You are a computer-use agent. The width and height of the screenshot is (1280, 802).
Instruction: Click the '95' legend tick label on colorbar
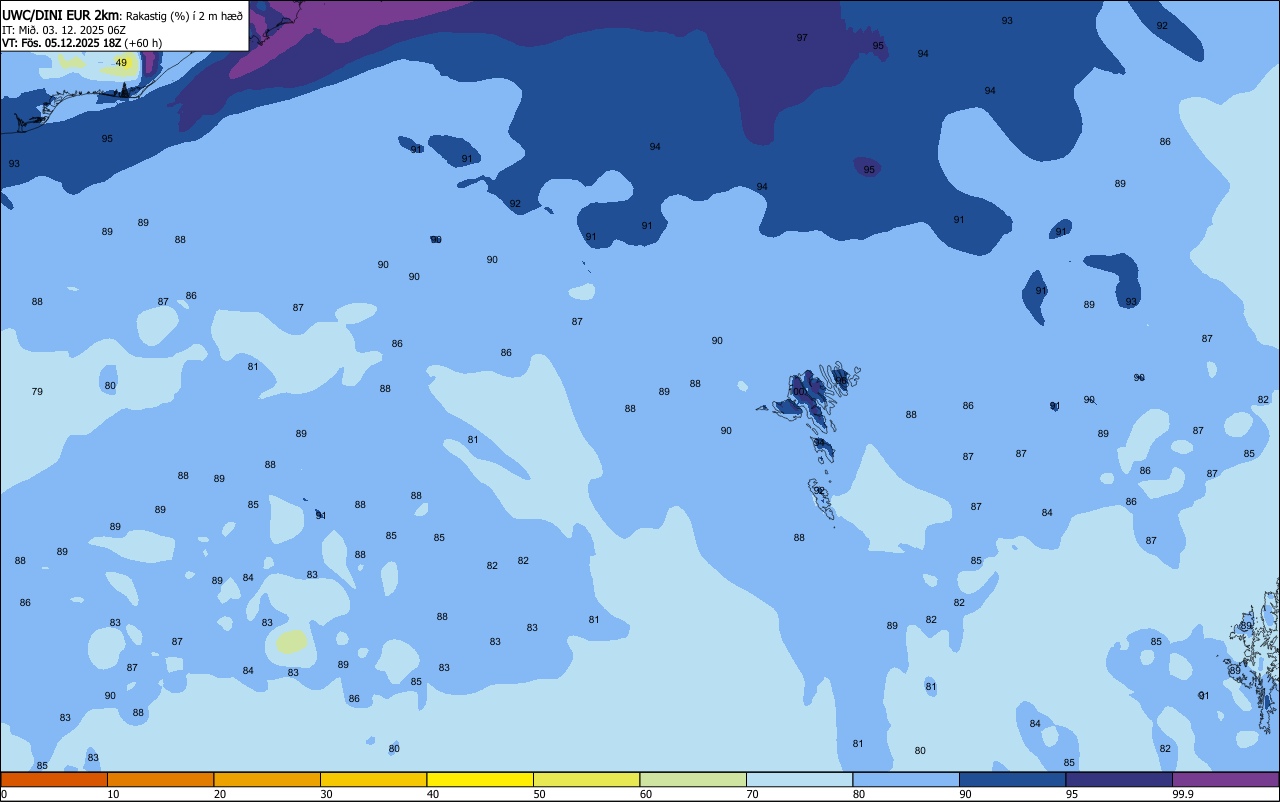tap(1072, 794)
